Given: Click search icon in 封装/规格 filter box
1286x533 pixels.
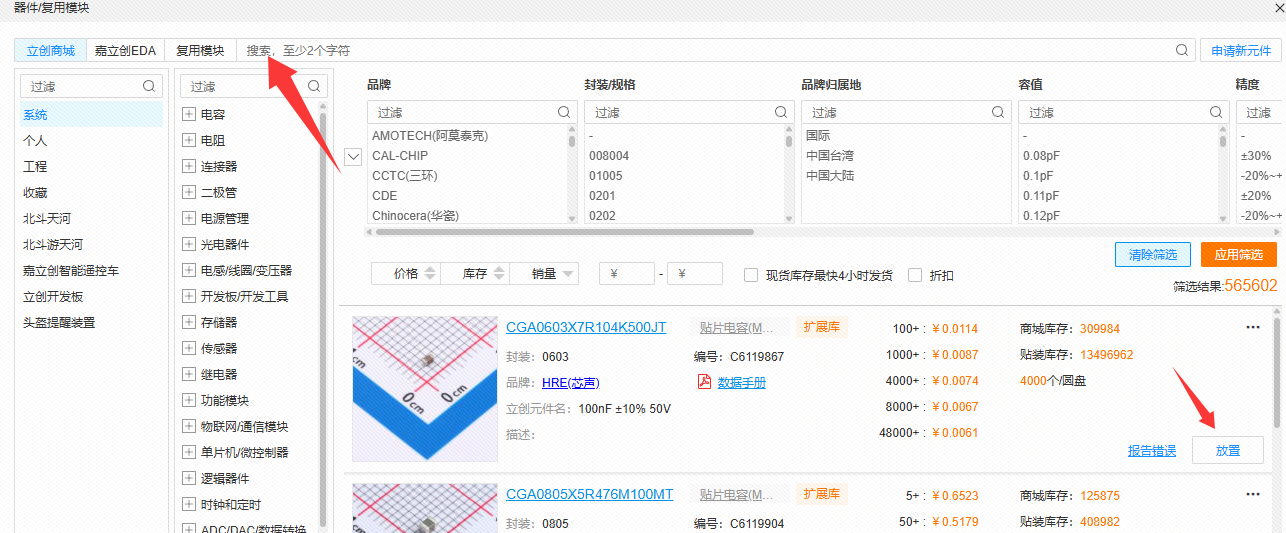Looking at the screenshot, I should point(781,113).
